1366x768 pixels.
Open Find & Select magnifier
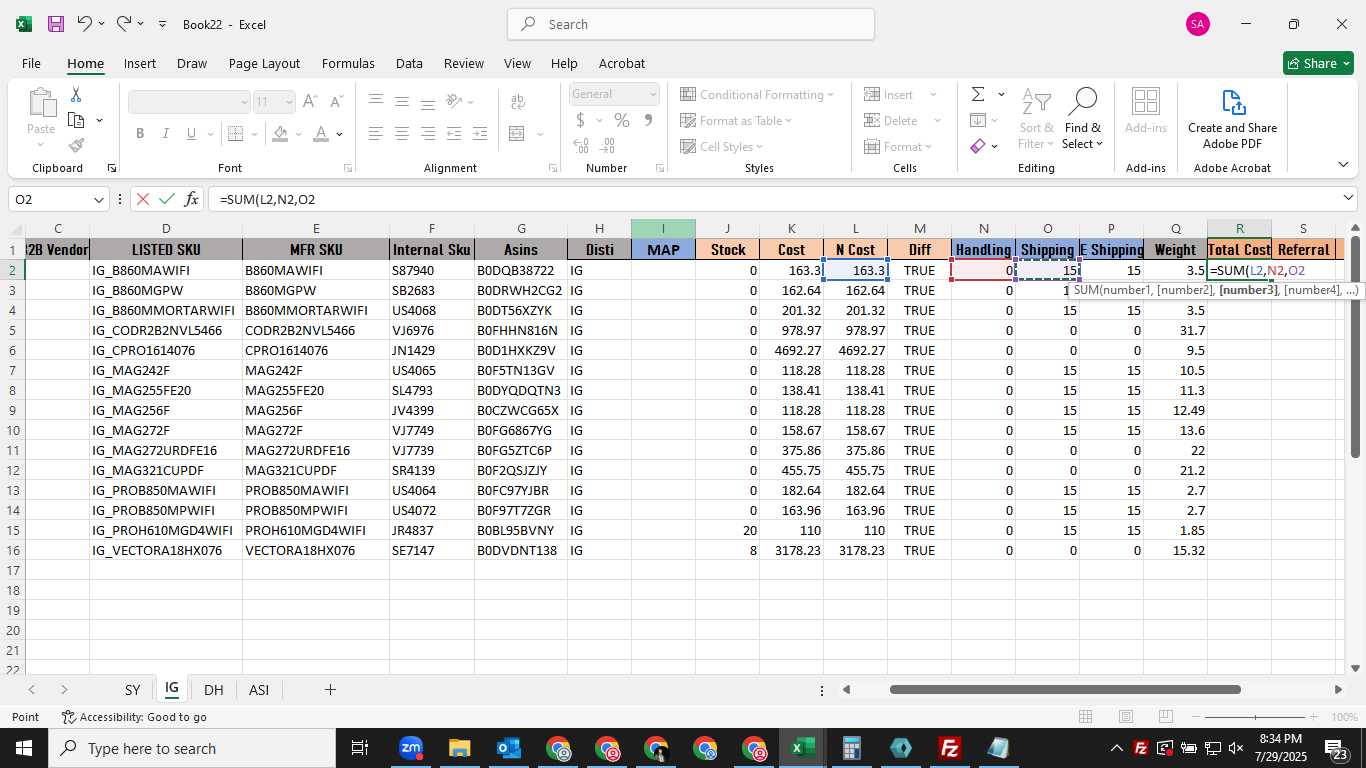click(1082, 119)
